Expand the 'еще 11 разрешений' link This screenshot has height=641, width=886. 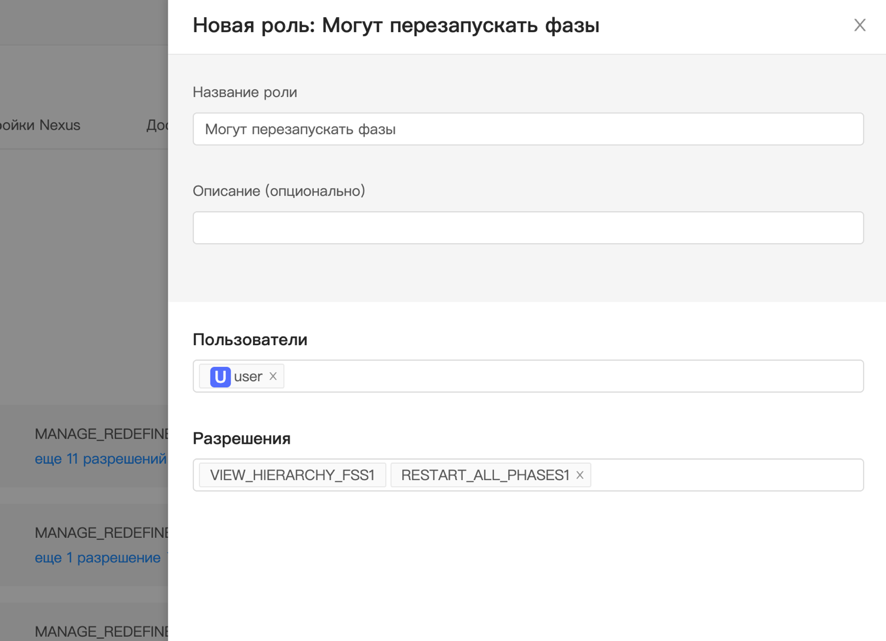click(x=100, y=459)
